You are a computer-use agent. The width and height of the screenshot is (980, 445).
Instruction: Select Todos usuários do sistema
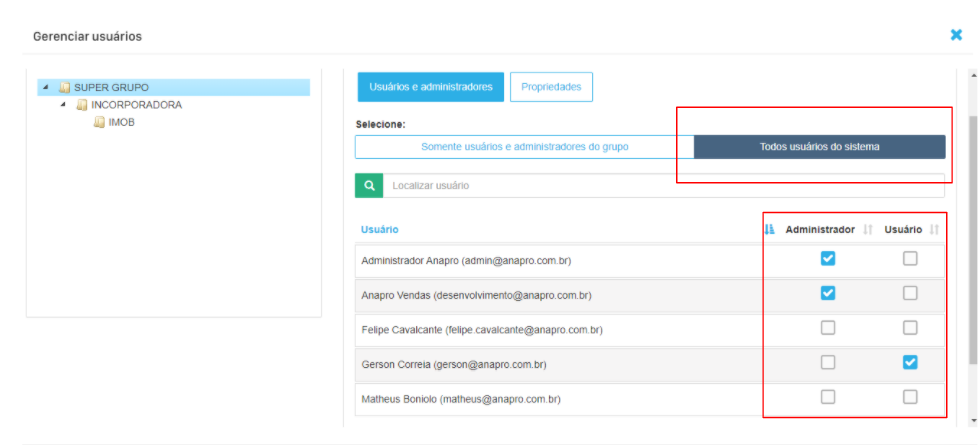819,147
